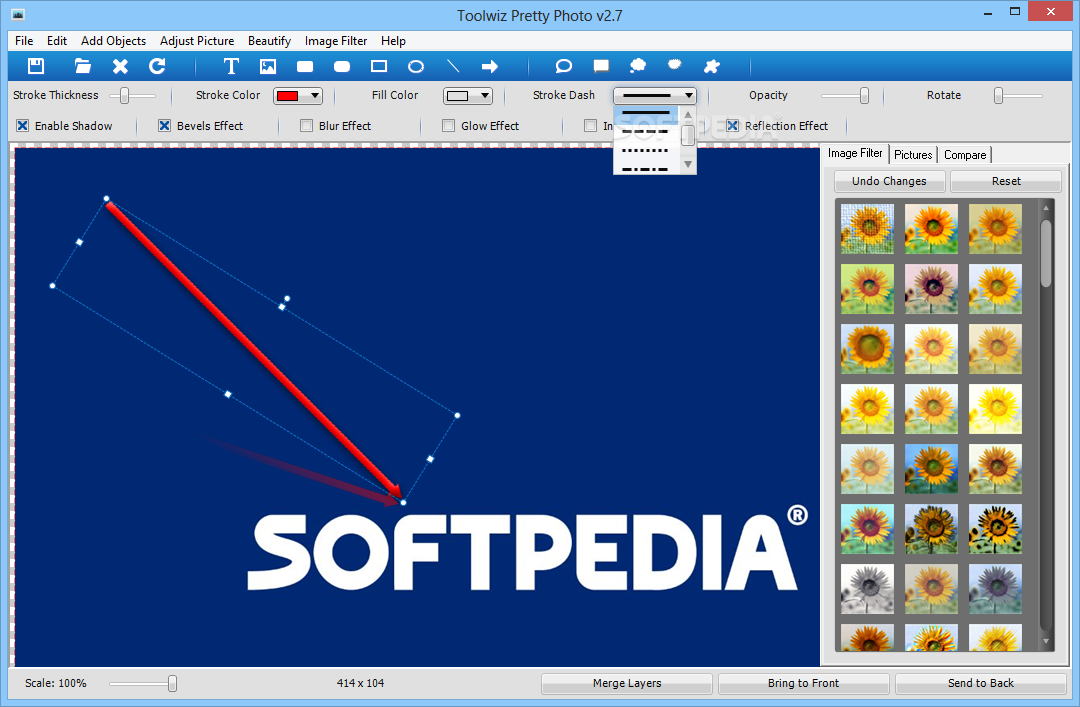Select the Line drawing tool
1080x707 pixels.
[453, 66]
